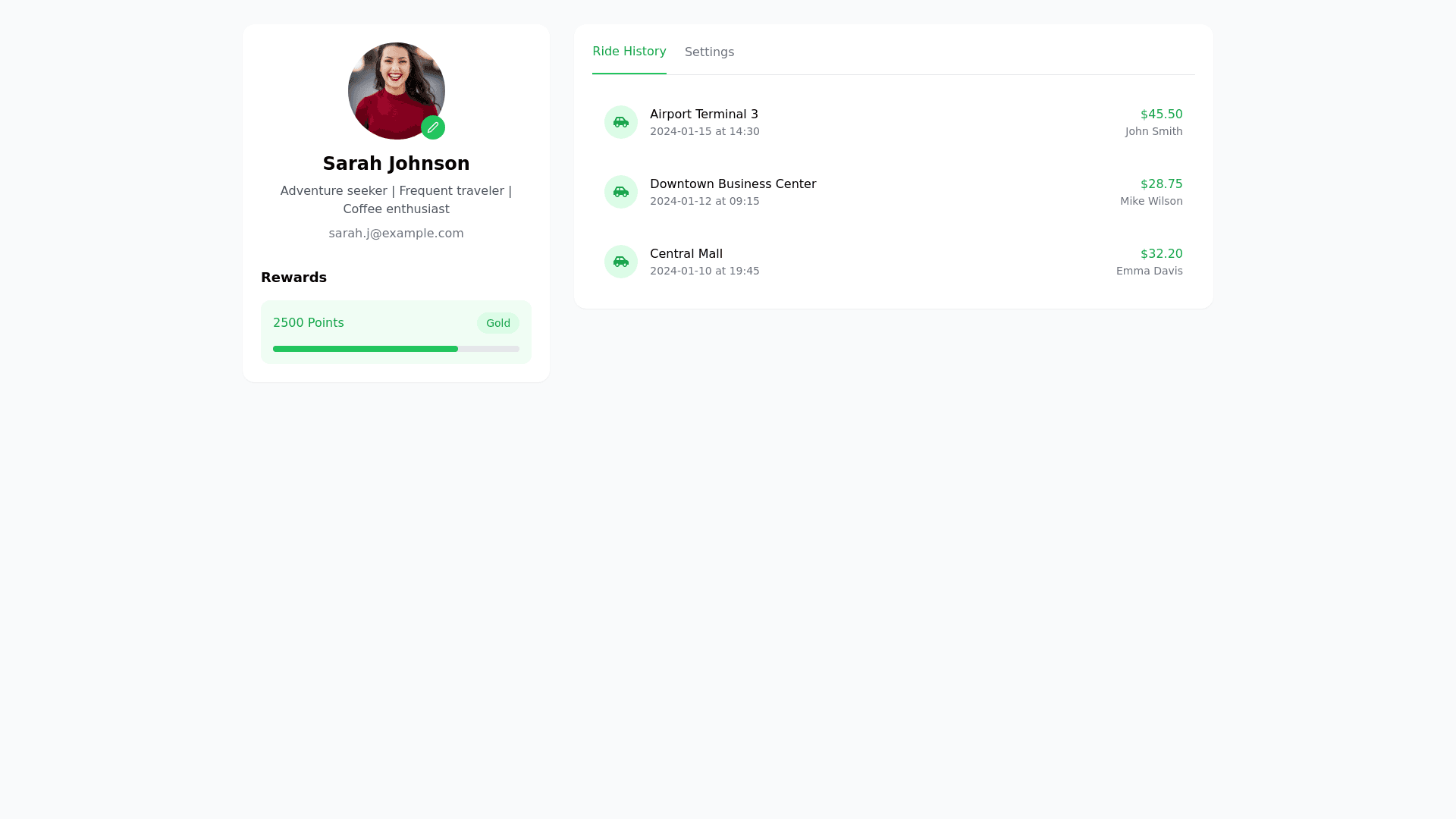Image resolution: width=1456 pixels, height=819 pixels.
Task: Click the $45.50 fare amount
Action: point(1161,115)
